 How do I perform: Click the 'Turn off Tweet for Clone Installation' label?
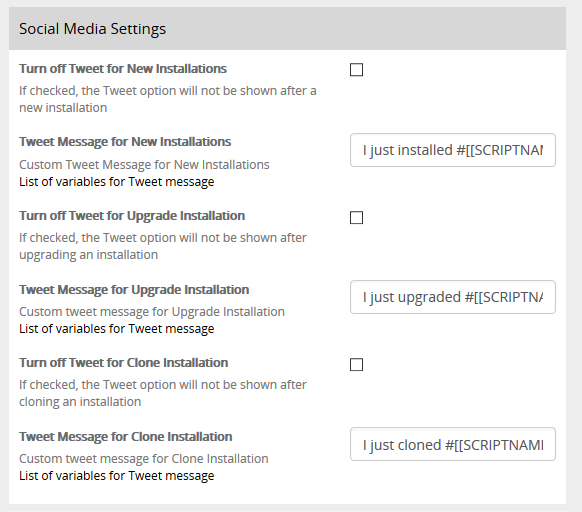(124, 363)
